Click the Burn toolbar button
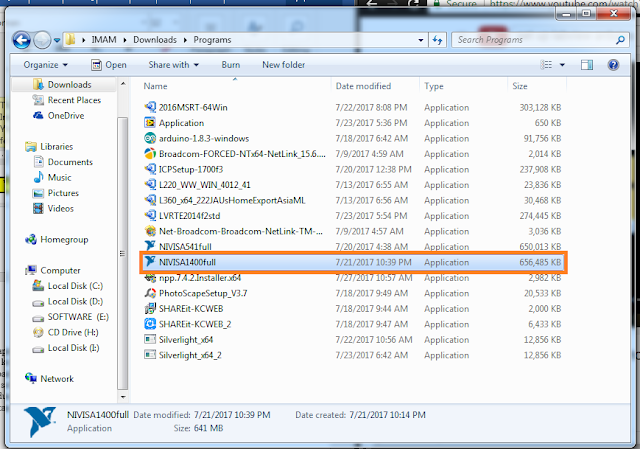The image size is (640, 449). pyautogui.click(x=231, y=65)
